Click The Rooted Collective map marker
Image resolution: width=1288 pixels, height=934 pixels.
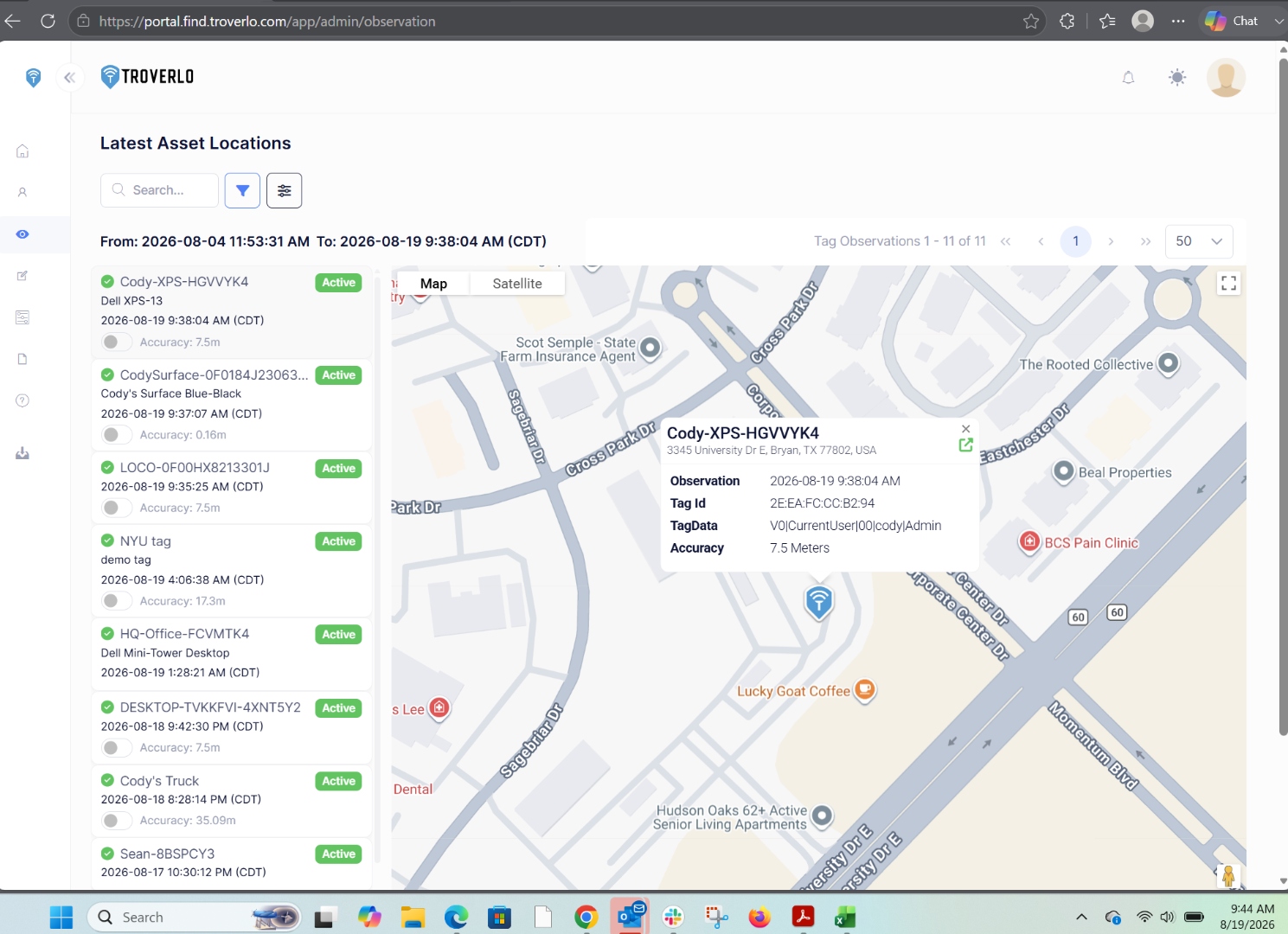(x=1169, y=363)
